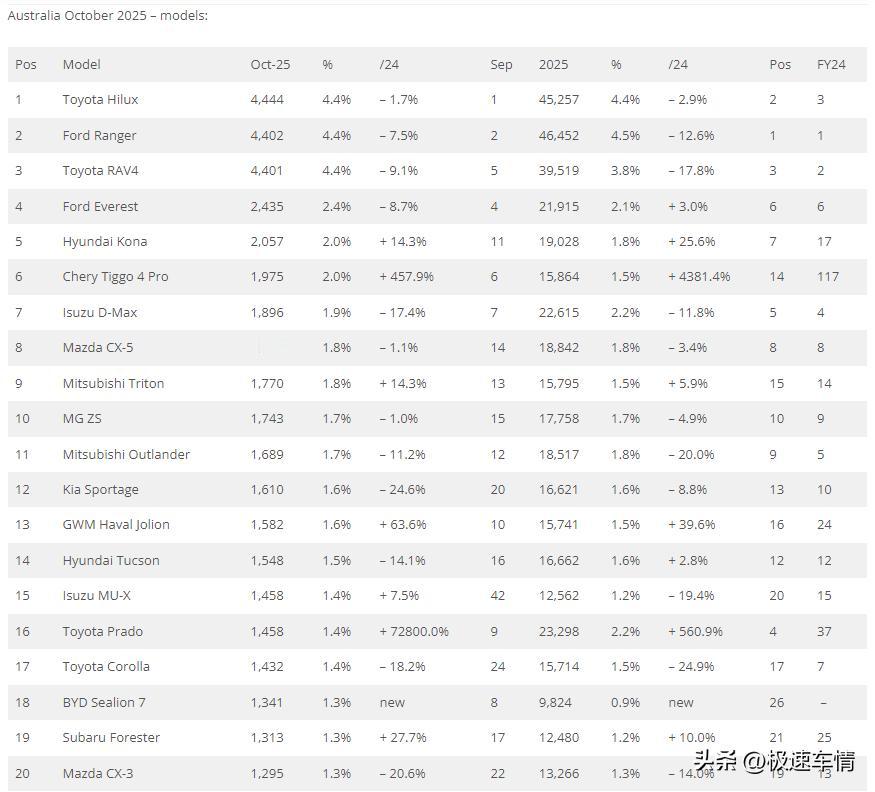Image resolution: width=875 pixels, height=792 pixels.
Task: Click the 2025 column header
Action: 553,64
